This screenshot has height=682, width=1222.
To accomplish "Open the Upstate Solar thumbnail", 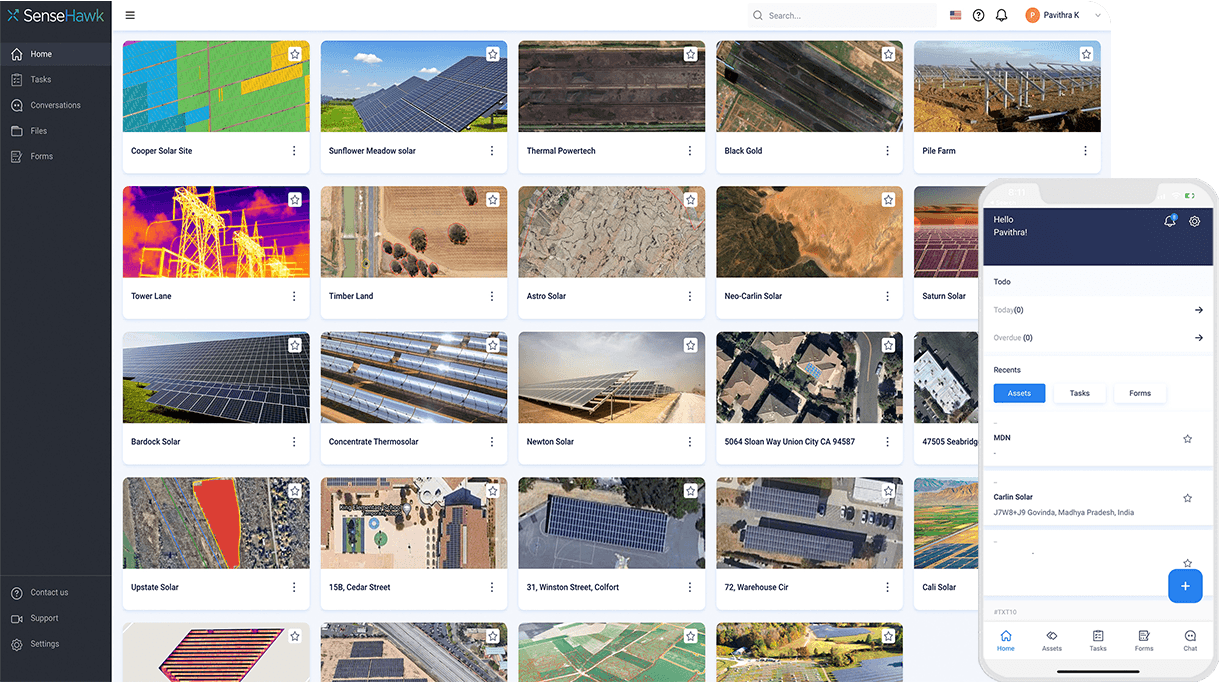I will 216,523.
